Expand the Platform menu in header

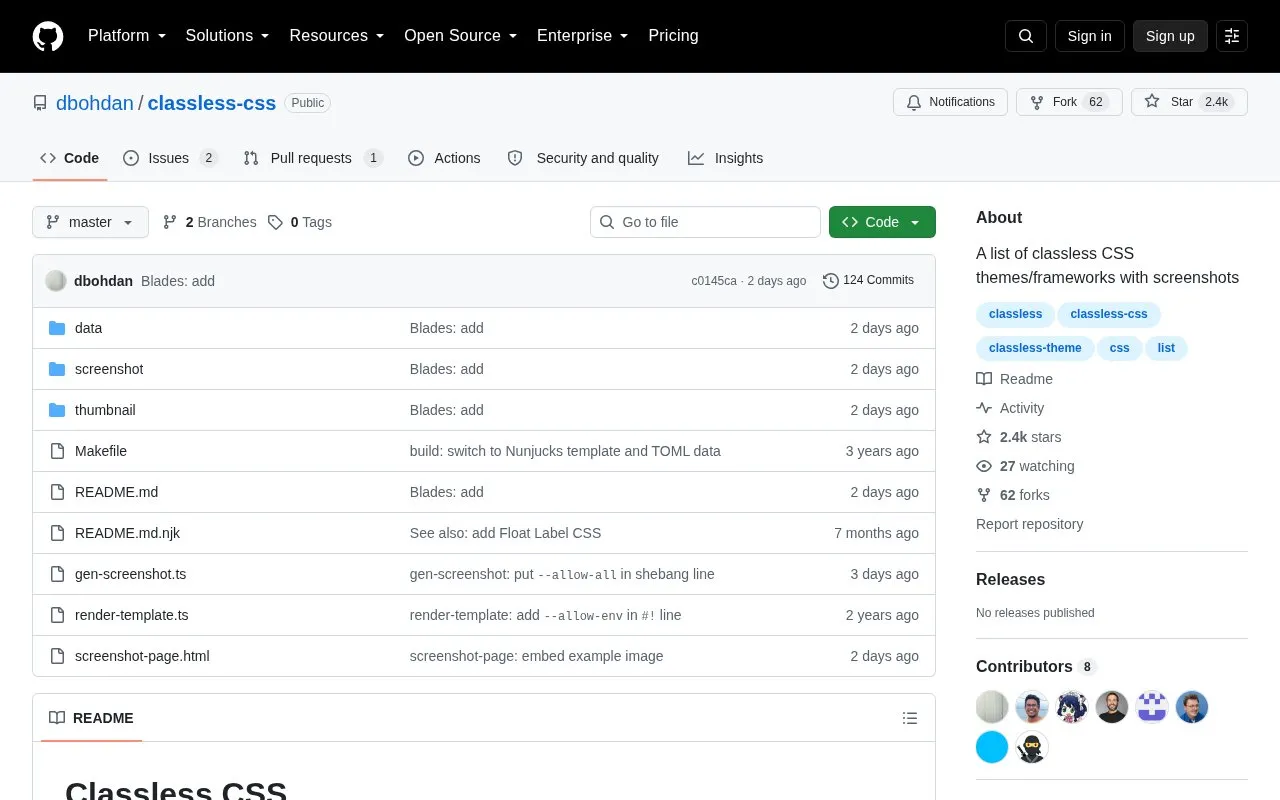click(x=127, y=36)
